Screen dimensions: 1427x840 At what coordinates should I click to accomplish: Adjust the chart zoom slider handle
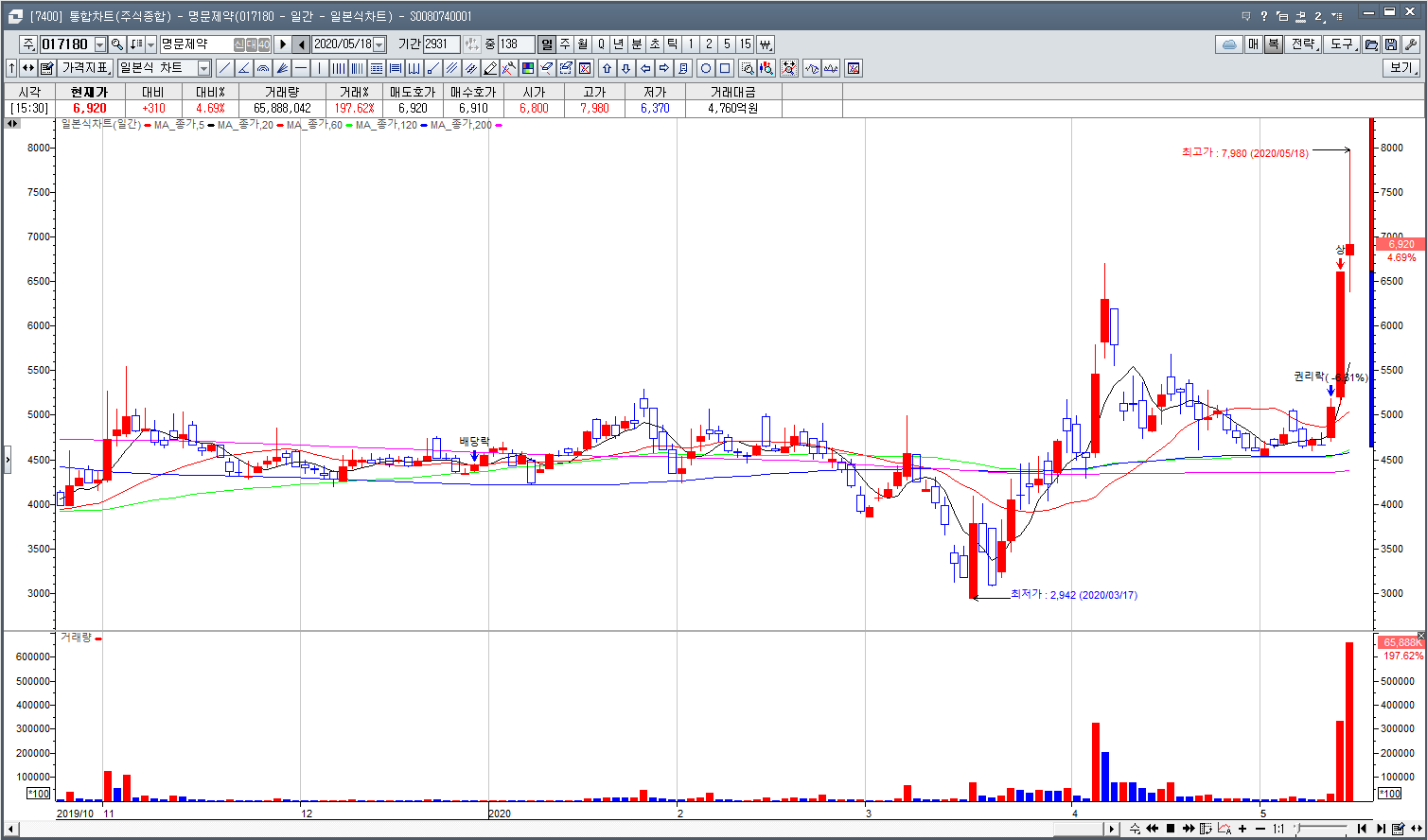[1297, 829]
